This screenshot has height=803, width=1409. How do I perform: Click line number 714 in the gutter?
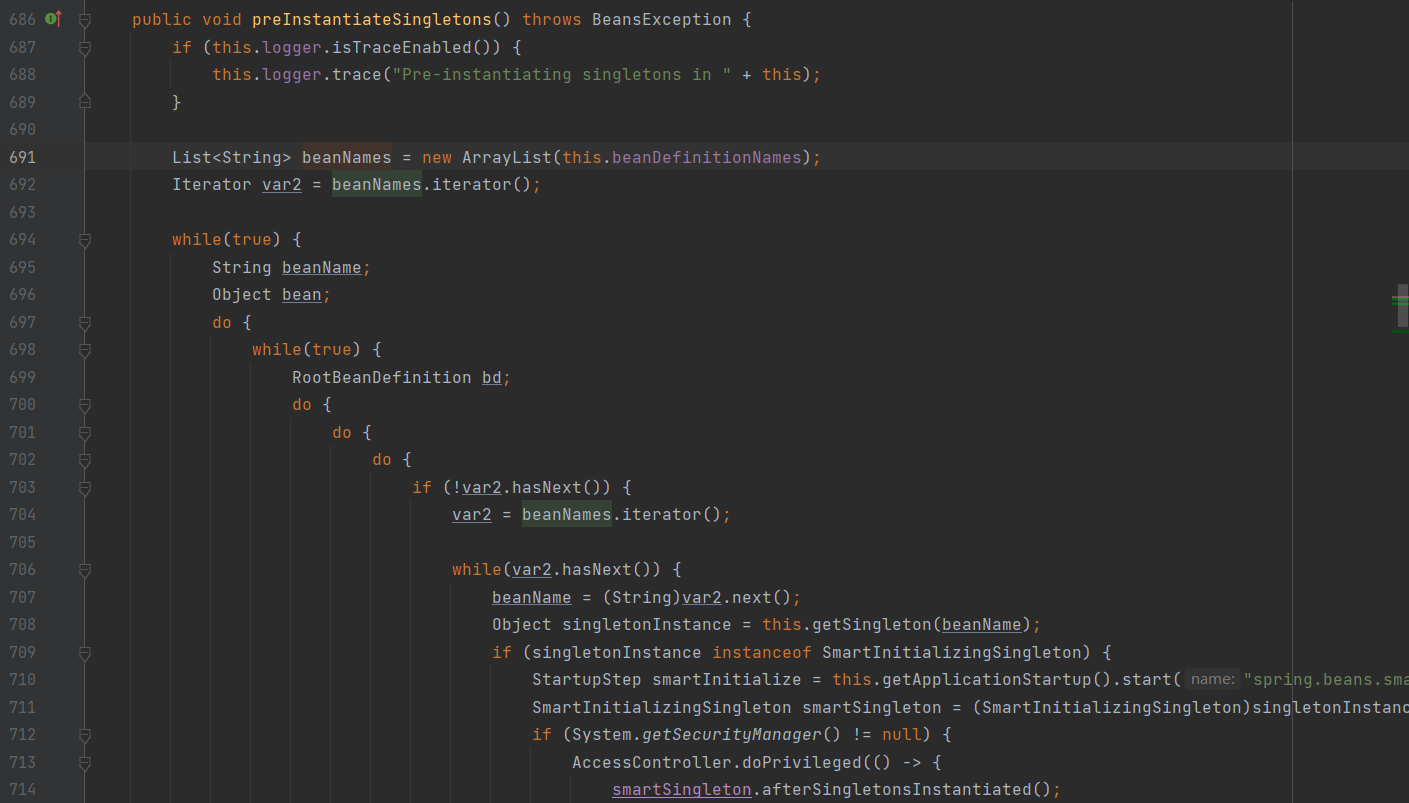click(x=23, y=790)
